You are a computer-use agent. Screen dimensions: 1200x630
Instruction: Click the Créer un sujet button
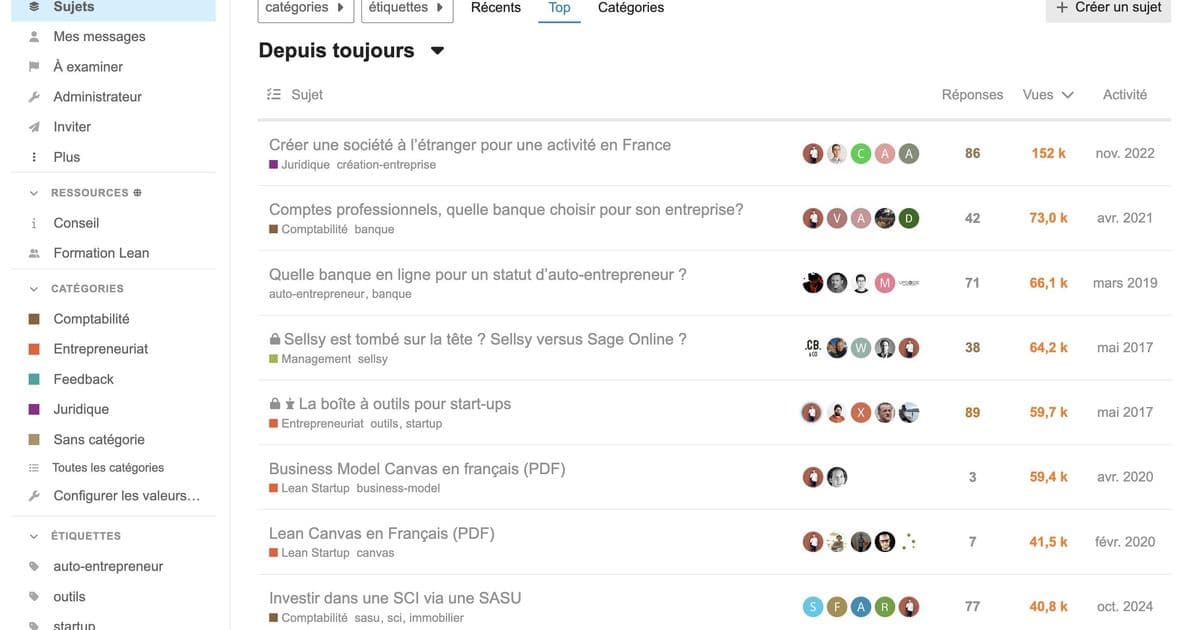click(1109, 8)
